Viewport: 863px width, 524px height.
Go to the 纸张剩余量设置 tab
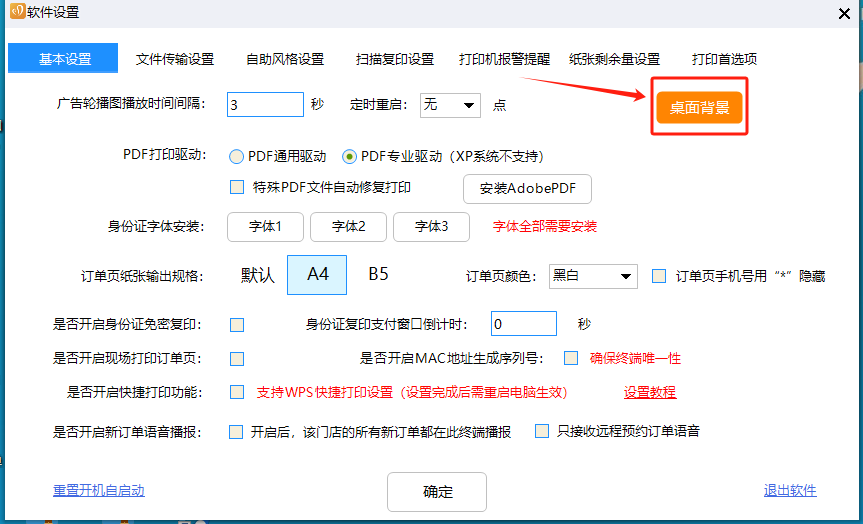coord(614,59)
